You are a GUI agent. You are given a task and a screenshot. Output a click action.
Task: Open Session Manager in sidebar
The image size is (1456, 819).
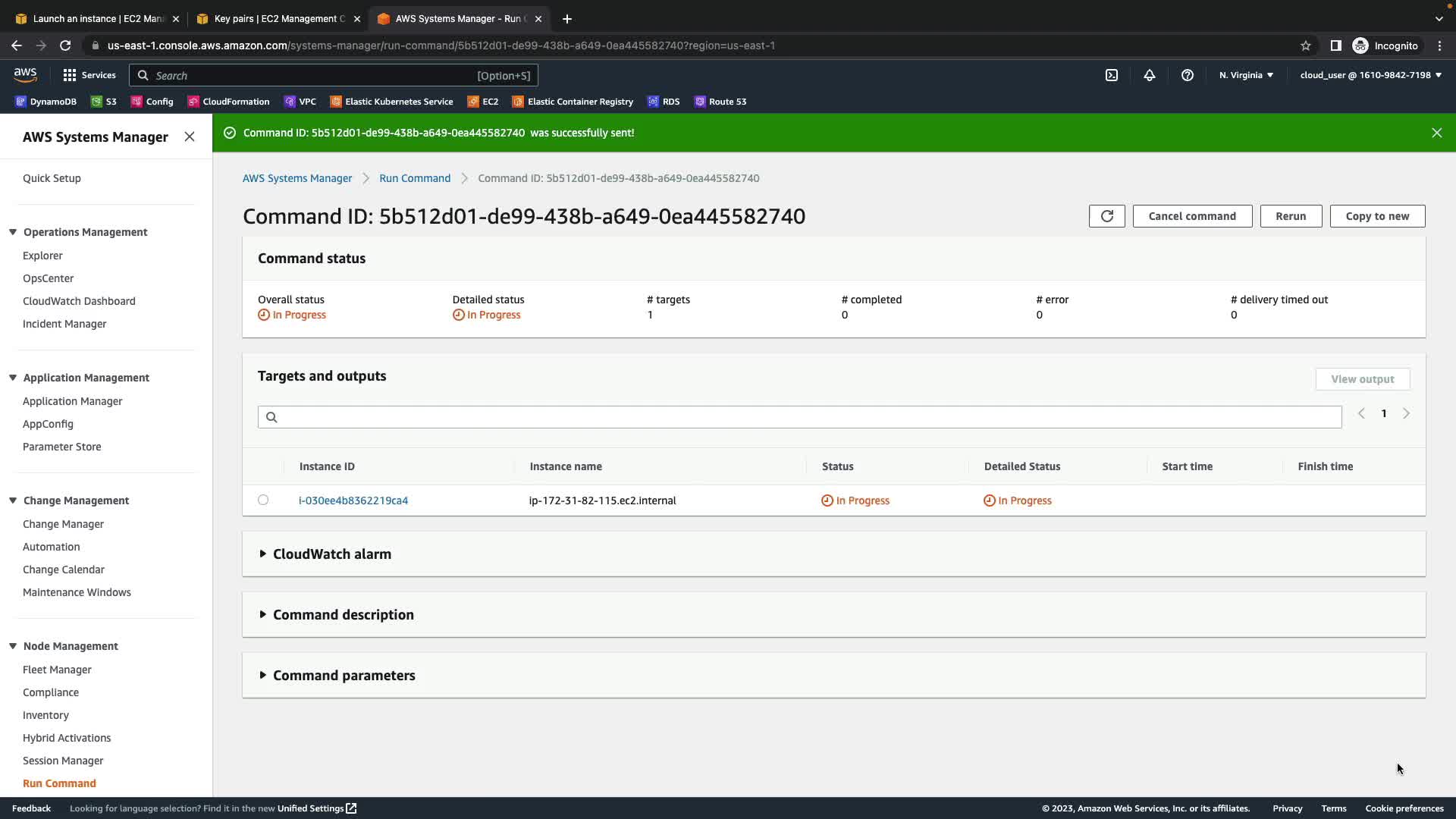[63, 761]
